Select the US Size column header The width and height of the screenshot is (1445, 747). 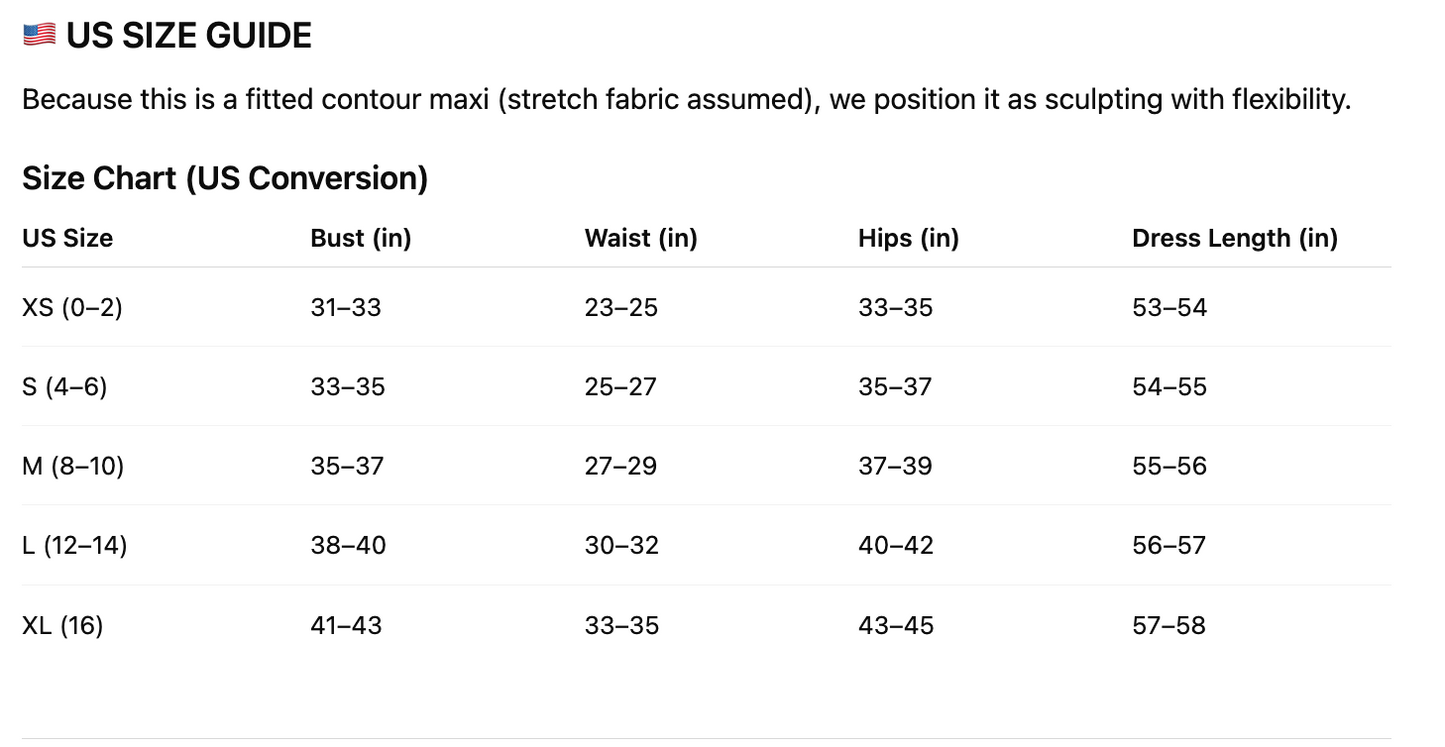coord(67,238)
